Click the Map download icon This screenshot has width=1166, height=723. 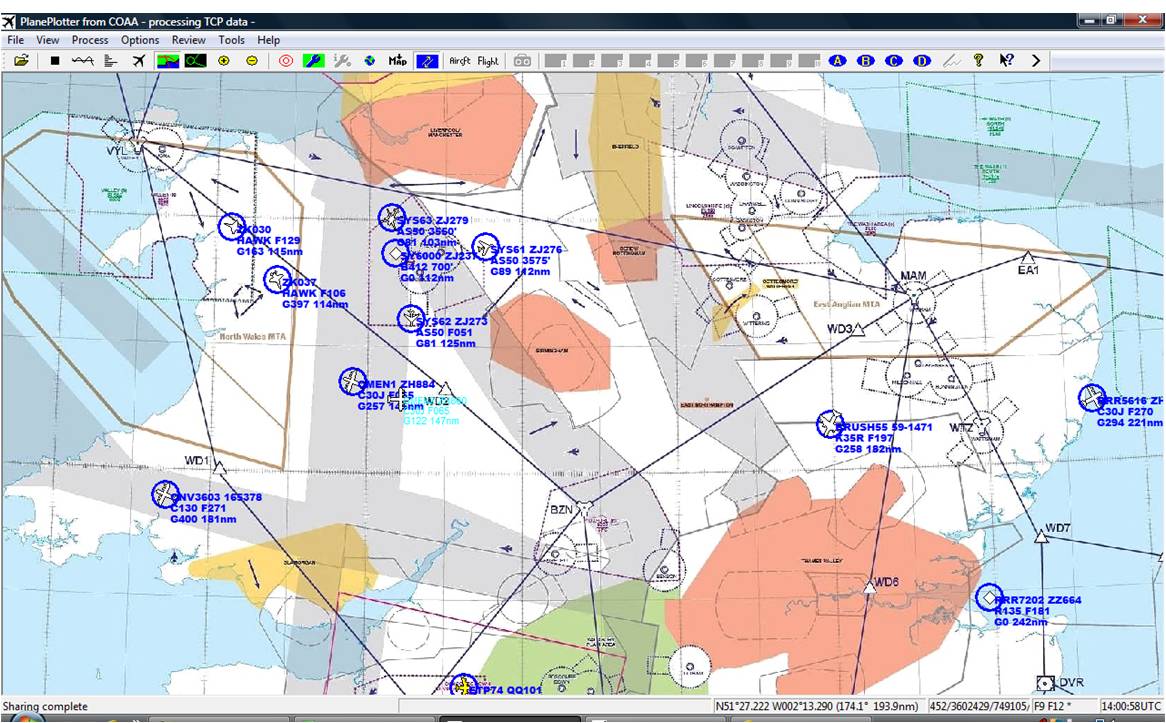point(398,61)
